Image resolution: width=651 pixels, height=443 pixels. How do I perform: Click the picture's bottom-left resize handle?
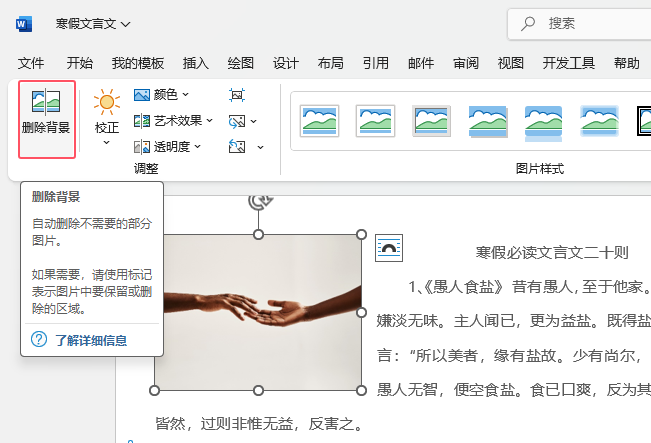point(154,390)
